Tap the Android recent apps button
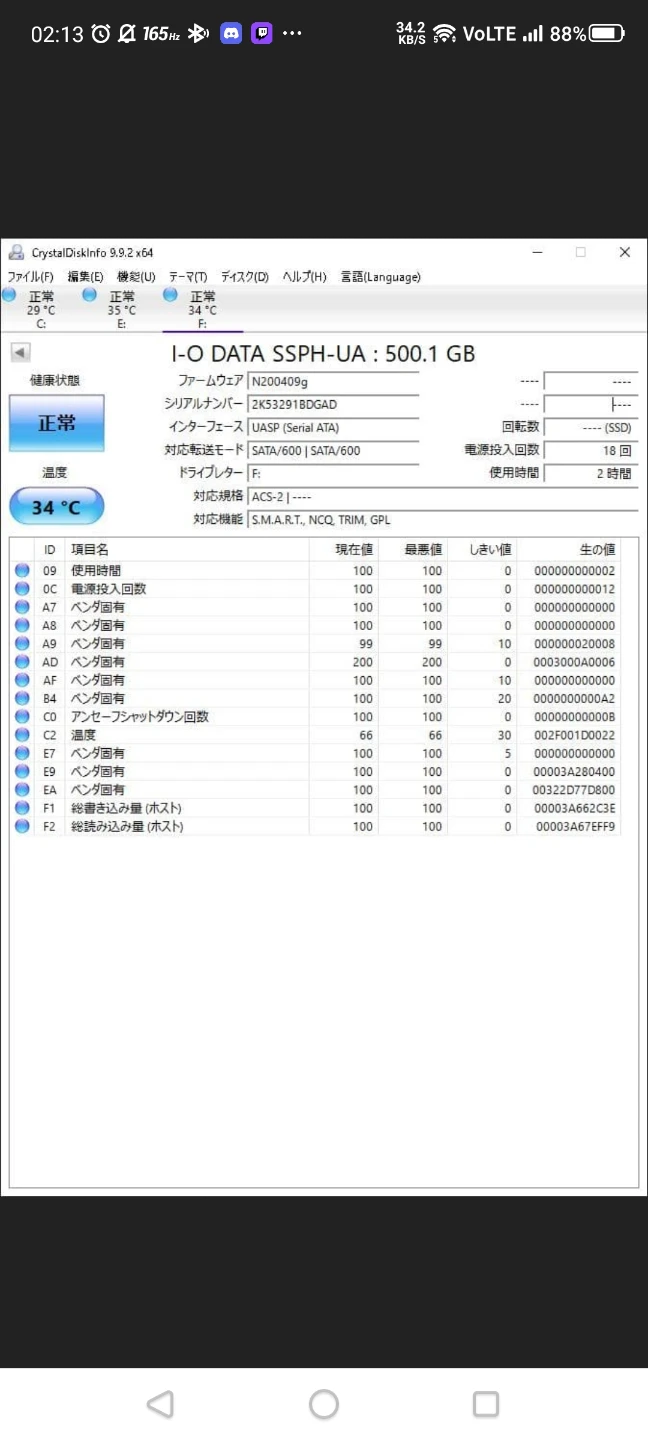 point(486,1404)
